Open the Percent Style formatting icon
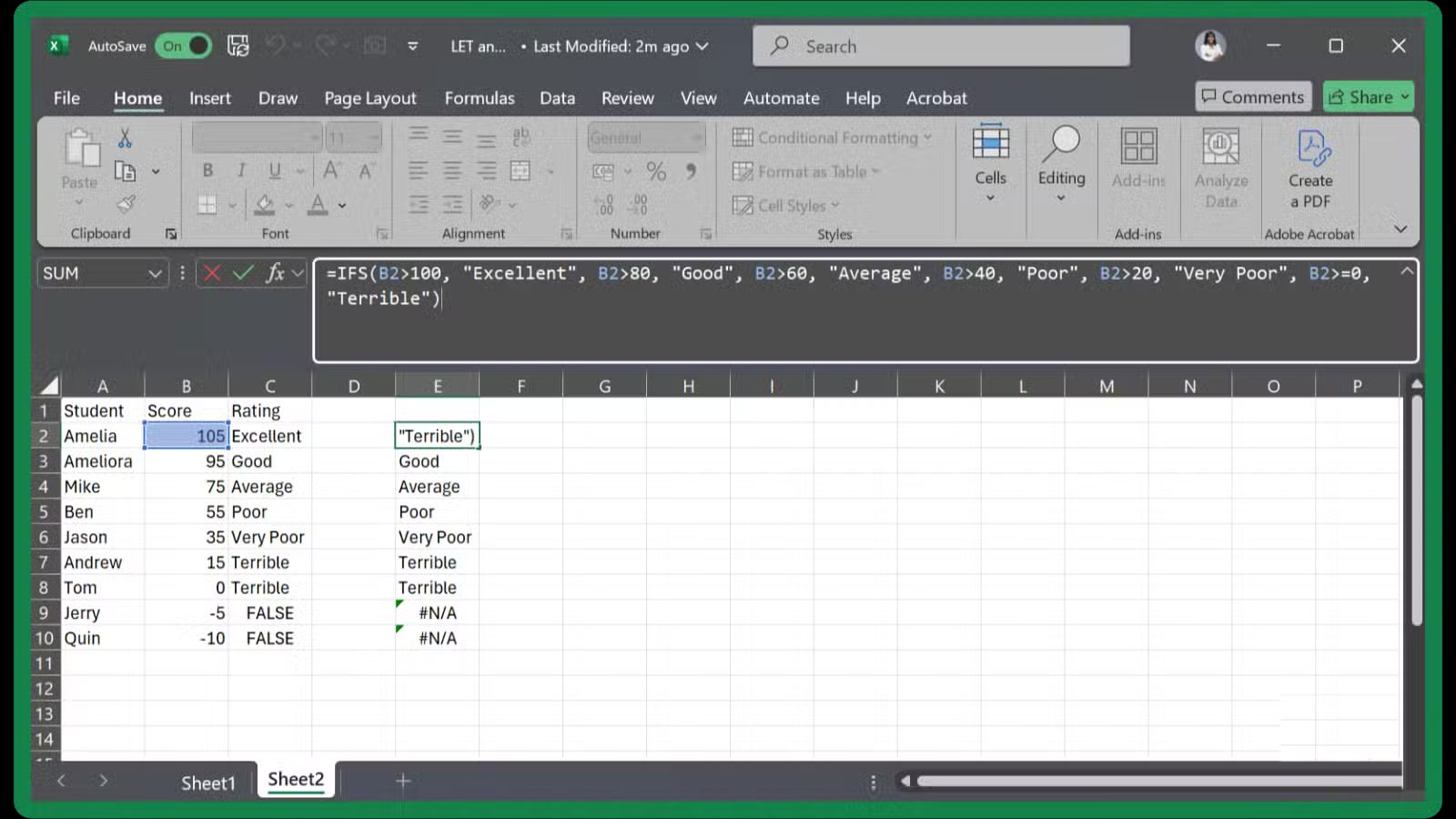The height and width of the screenshot is (819, 1456). (x=657, y=170)
